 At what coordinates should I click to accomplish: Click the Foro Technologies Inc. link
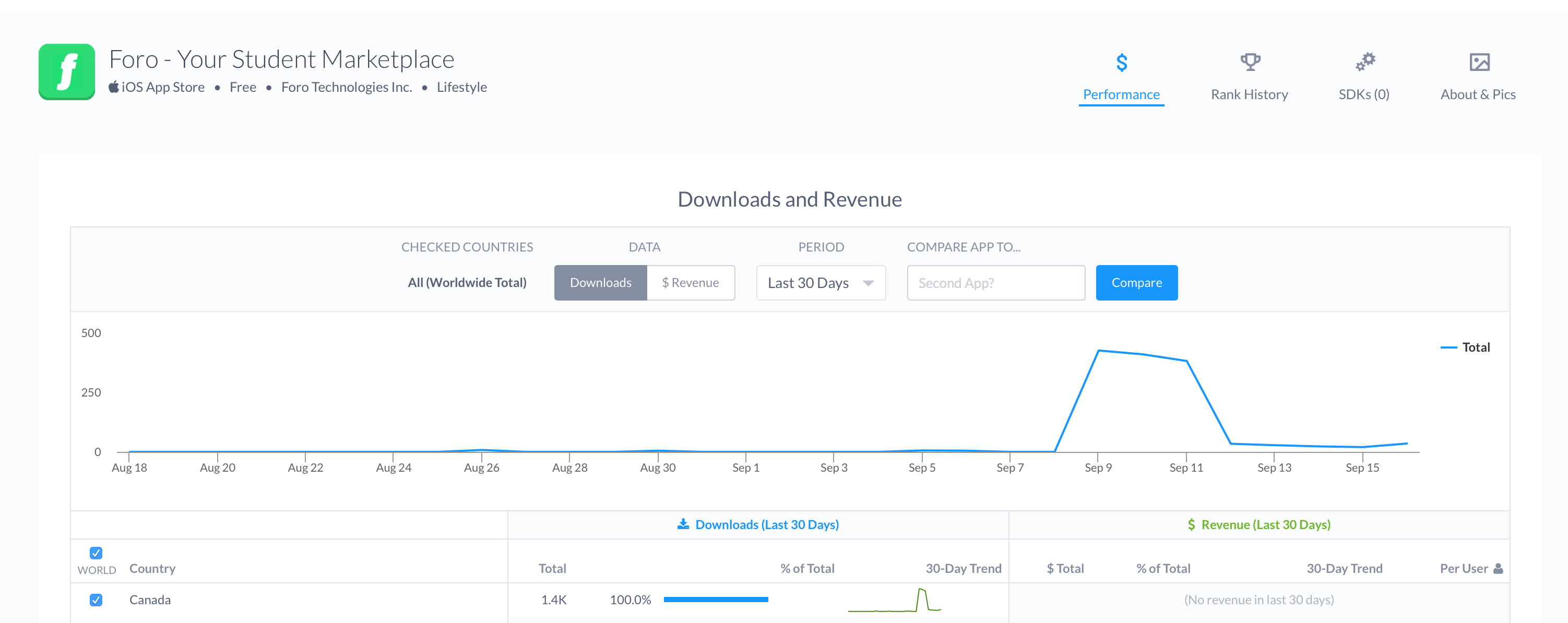(x=347, y=87)
